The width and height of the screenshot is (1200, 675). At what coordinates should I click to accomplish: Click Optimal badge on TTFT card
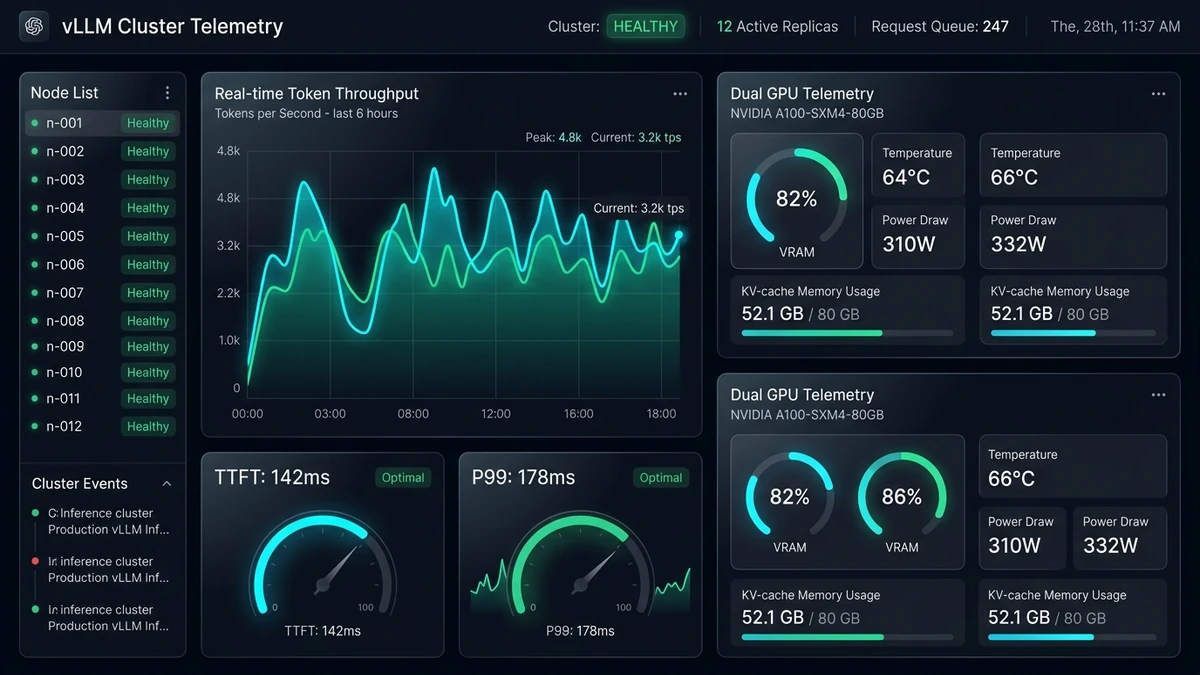pyautogui.click(x=403, y=478)
